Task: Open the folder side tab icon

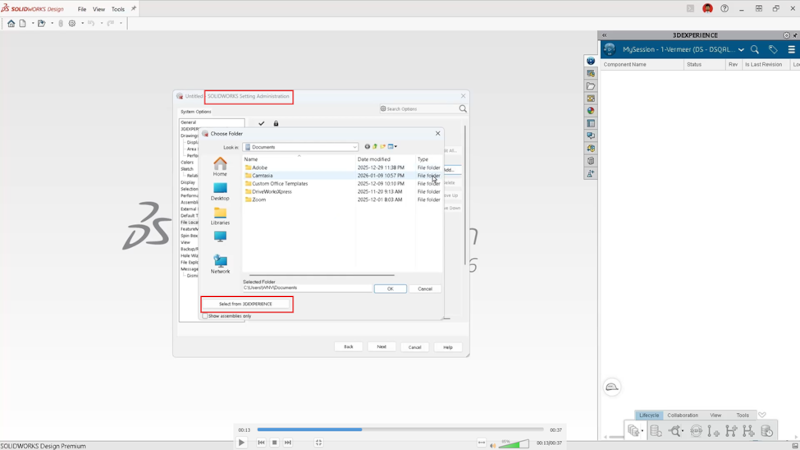Action: (590, 86)
